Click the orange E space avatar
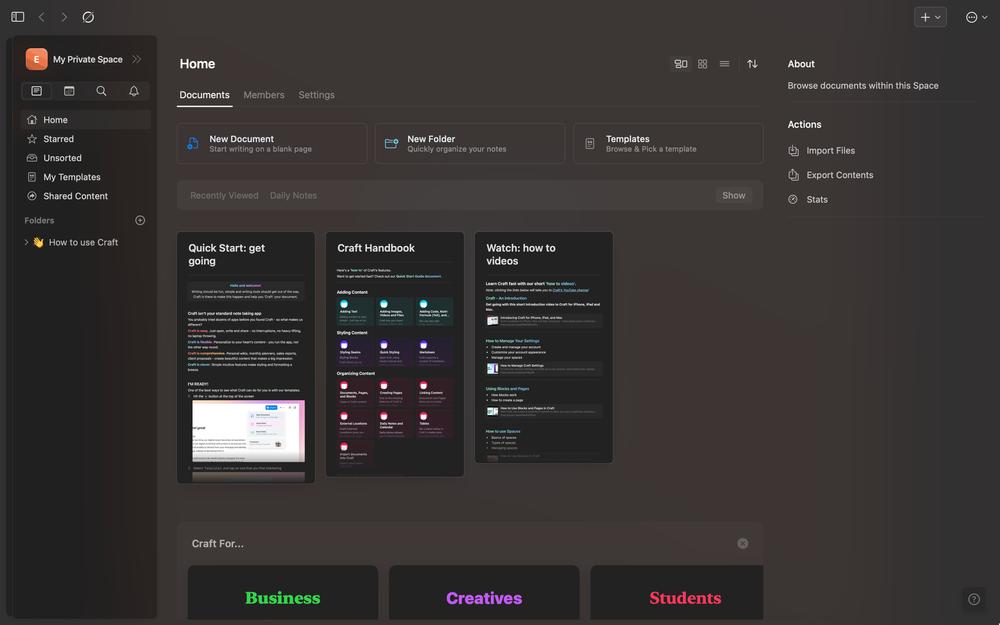This screenshot has height=625, width=1000. point(36,59)
